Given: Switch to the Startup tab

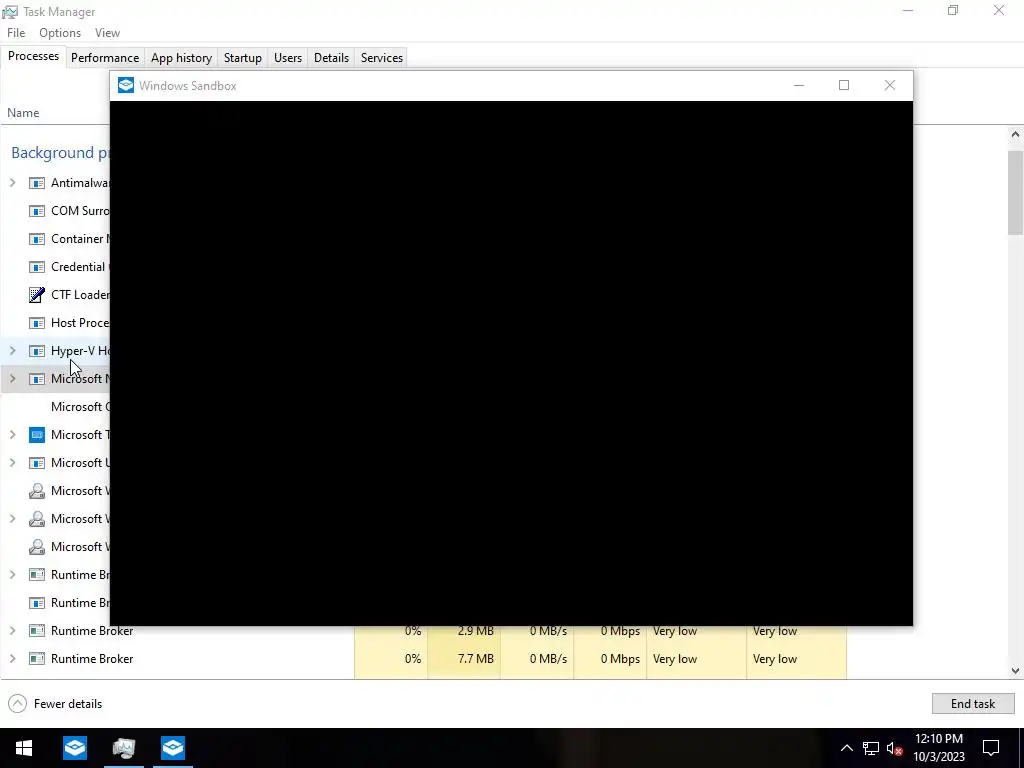Looking at the screenshot, I should click(242, 58).
